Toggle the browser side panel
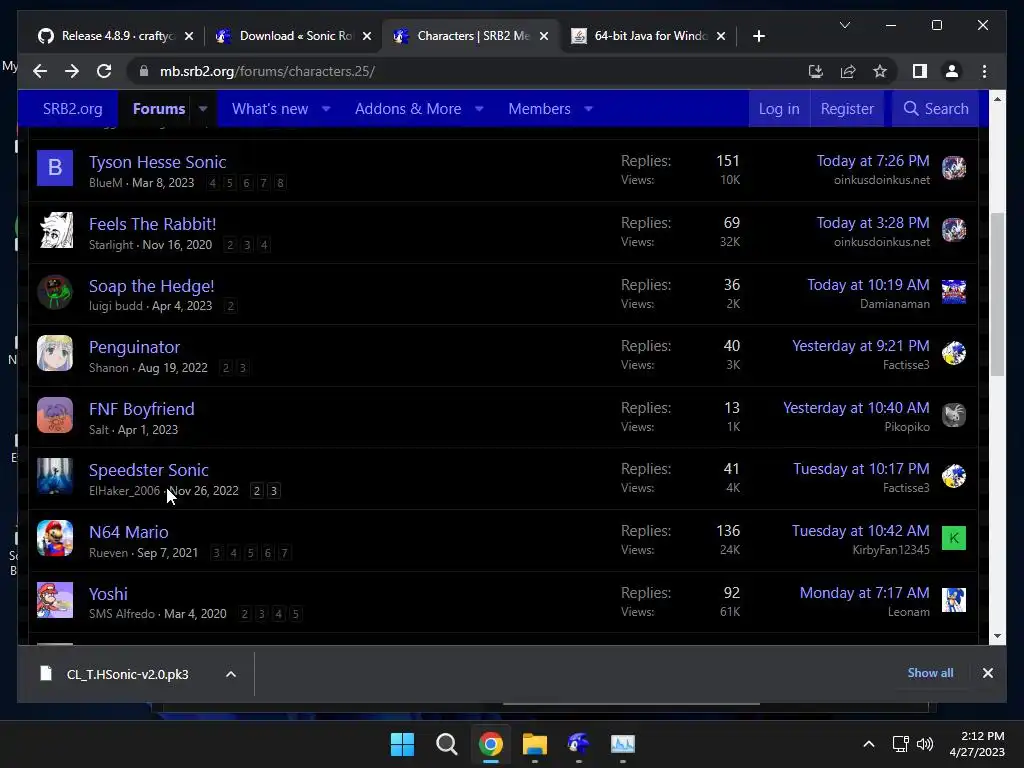Viewport: 1024px width, 768px height. click(x=920, y=71)
